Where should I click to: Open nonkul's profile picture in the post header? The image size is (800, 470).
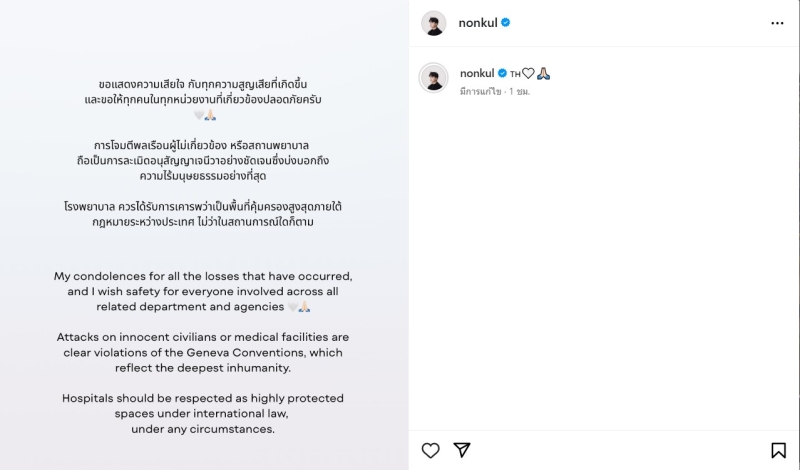coord(433,23)
